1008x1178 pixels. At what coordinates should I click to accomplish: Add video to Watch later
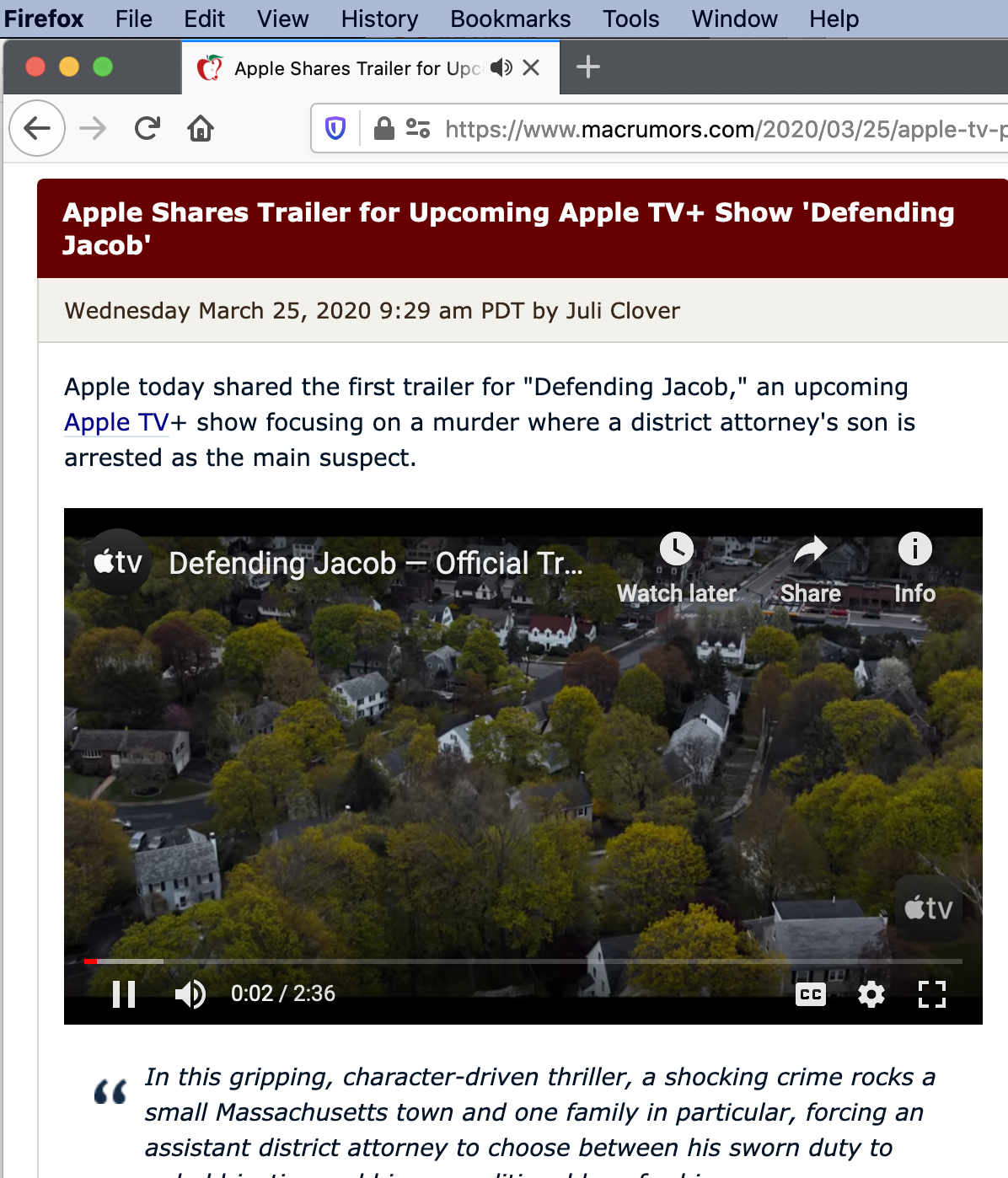677,569
